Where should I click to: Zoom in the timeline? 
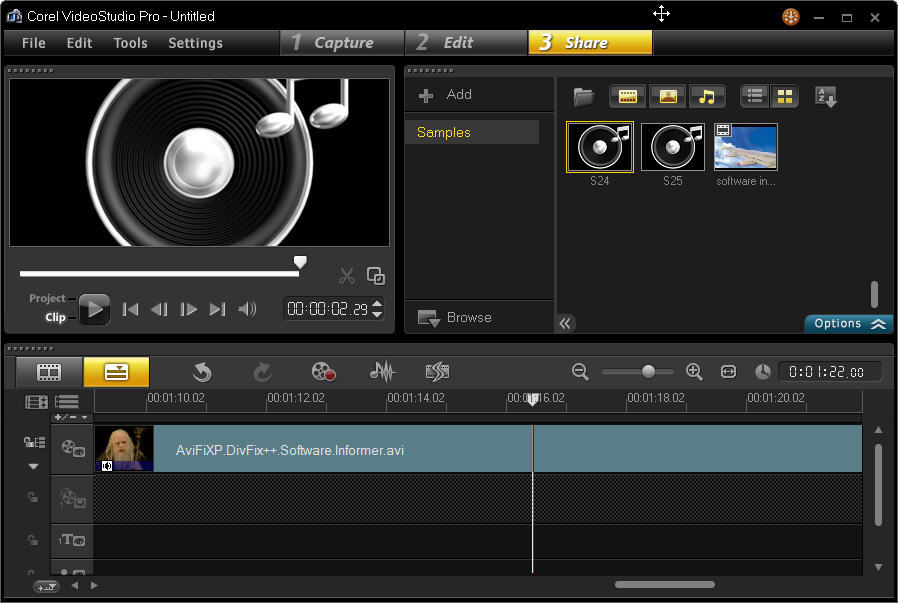(x=694, y=372)
